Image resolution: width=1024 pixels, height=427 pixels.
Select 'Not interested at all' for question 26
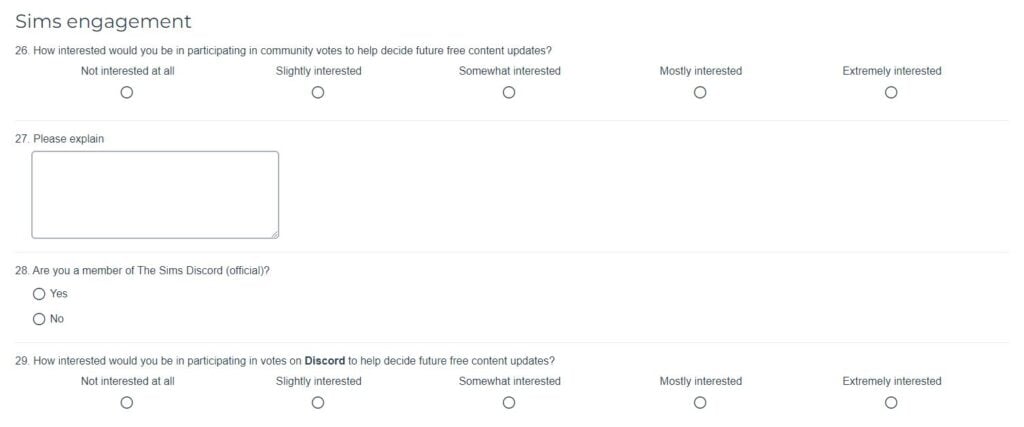tap(127, 93)
